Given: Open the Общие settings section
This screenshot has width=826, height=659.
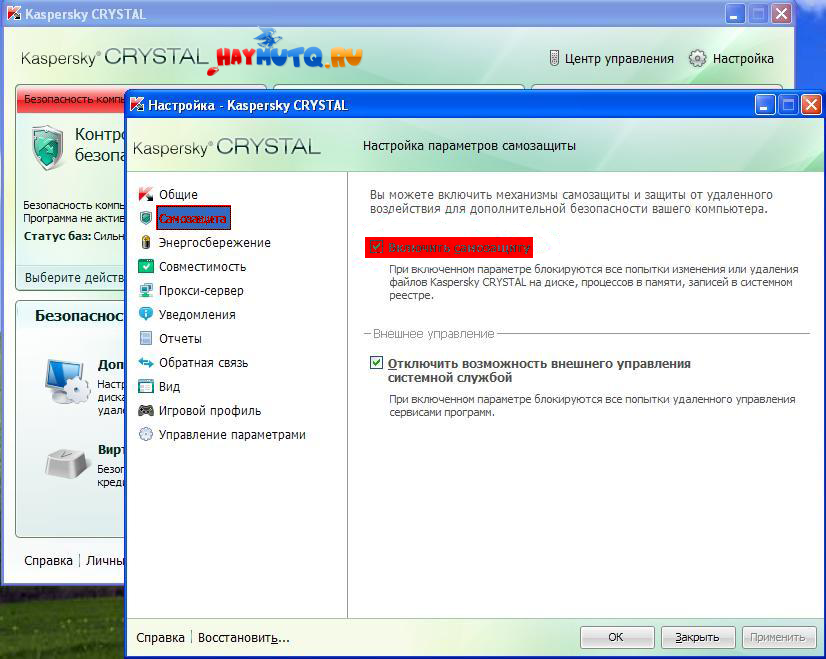Looking at the screenshot, I should pyautogui.click(x=178, y=194).
